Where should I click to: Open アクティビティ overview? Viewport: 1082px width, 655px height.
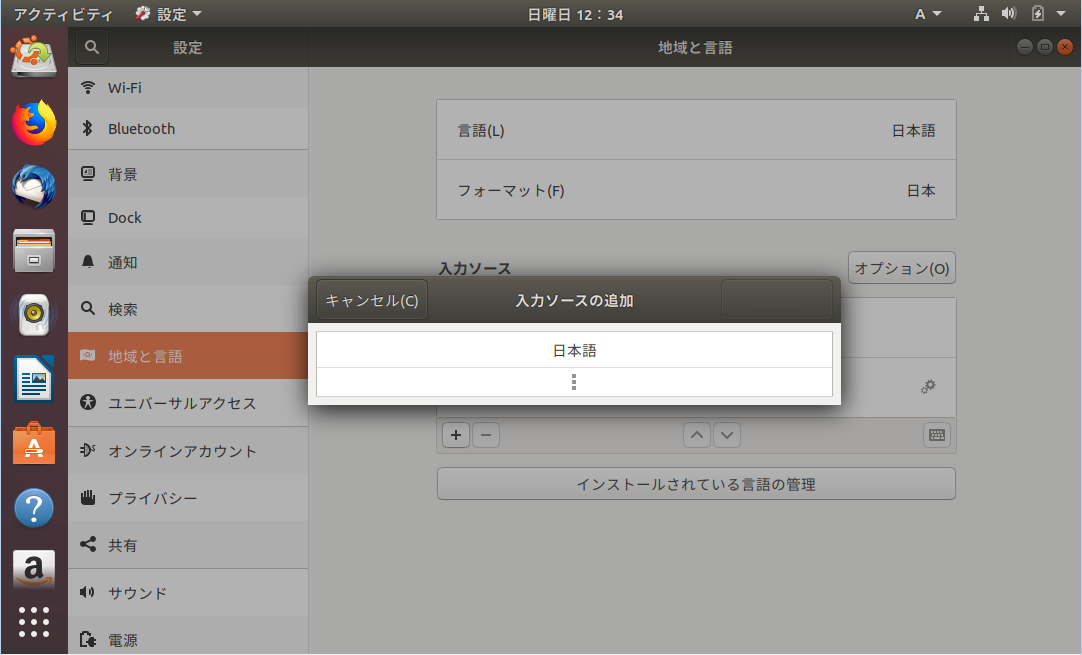[62, 14]
